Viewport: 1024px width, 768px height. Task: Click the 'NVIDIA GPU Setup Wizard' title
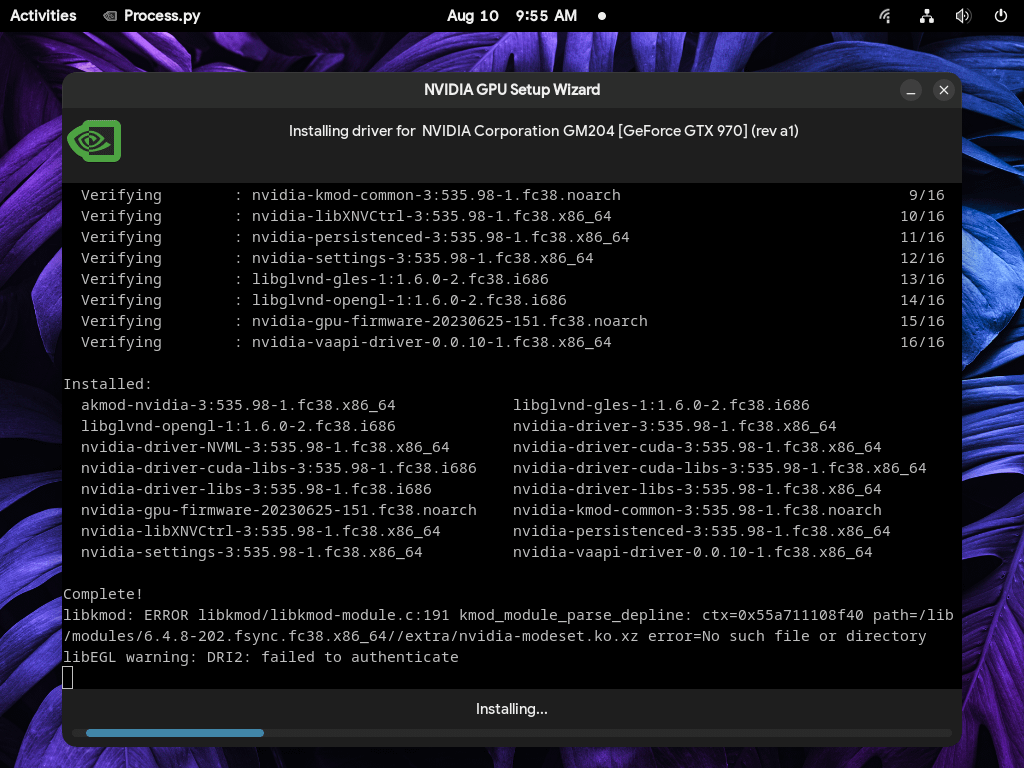pos(511,90)
